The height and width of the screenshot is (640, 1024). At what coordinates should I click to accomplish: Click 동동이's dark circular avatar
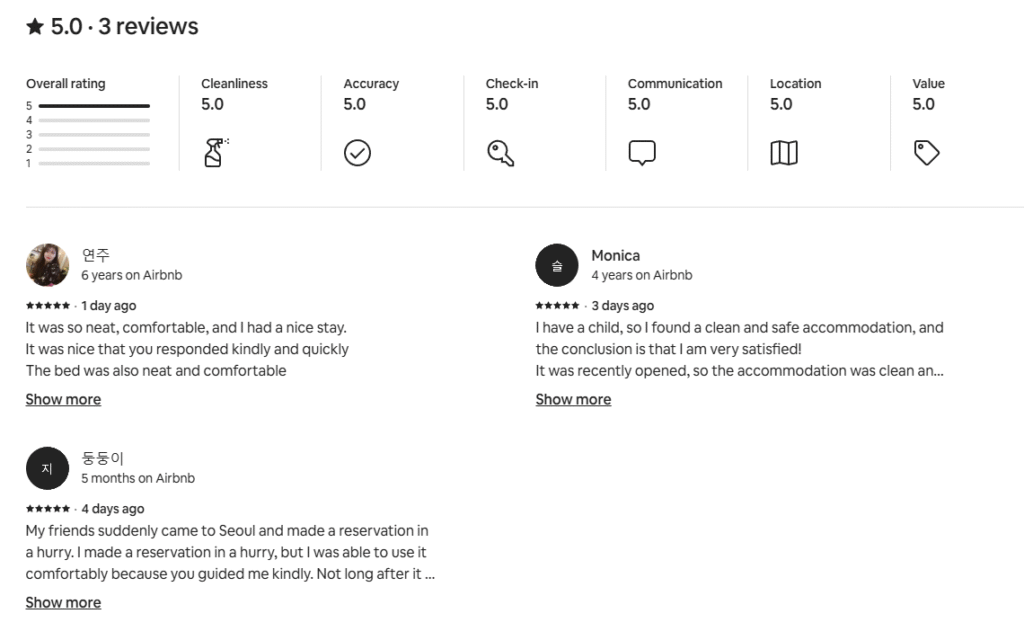tap(47, 468)
